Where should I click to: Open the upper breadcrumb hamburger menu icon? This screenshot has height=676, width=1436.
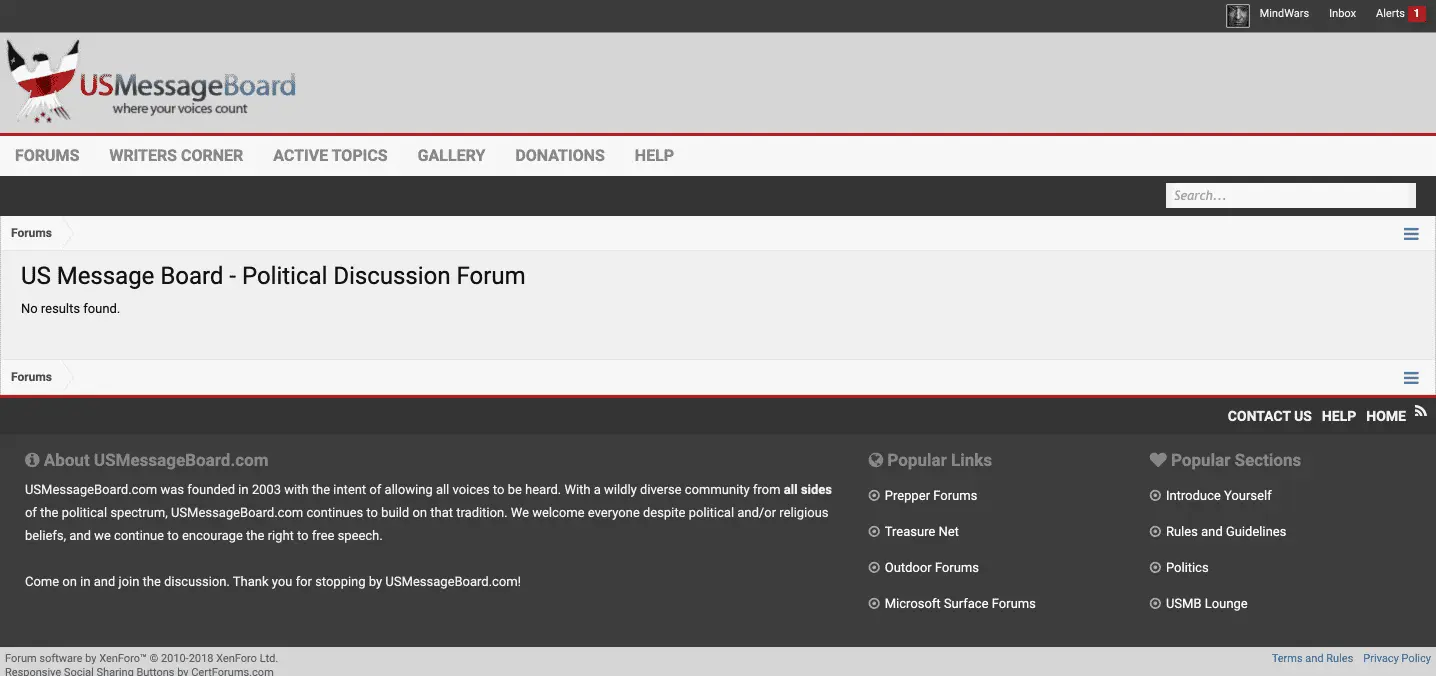point(1411,234)
